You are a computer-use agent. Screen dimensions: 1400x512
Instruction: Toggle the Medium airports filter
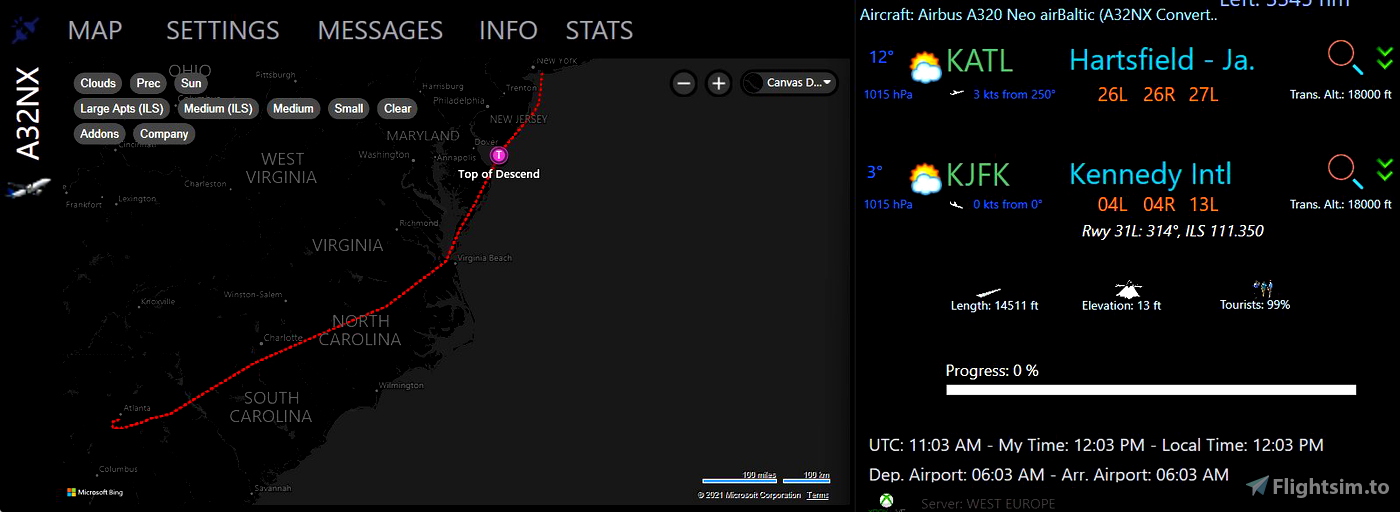[x=293, y=108]
